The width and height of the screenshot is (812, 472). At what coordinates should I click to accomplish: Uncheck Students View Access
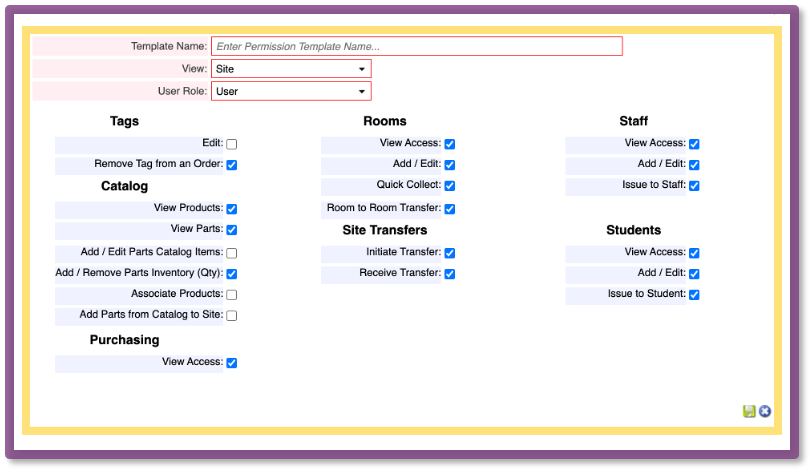694,253
